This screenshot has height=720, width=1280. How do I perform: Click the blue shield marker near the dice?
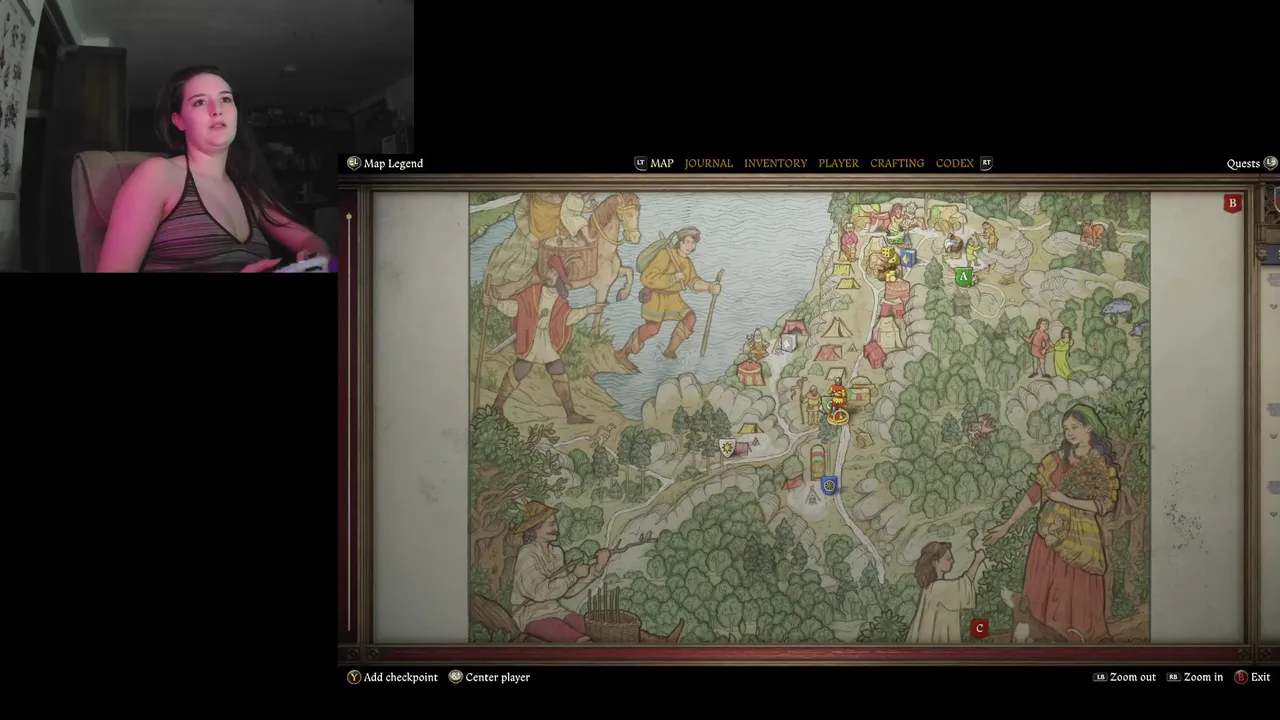[906, 259]
